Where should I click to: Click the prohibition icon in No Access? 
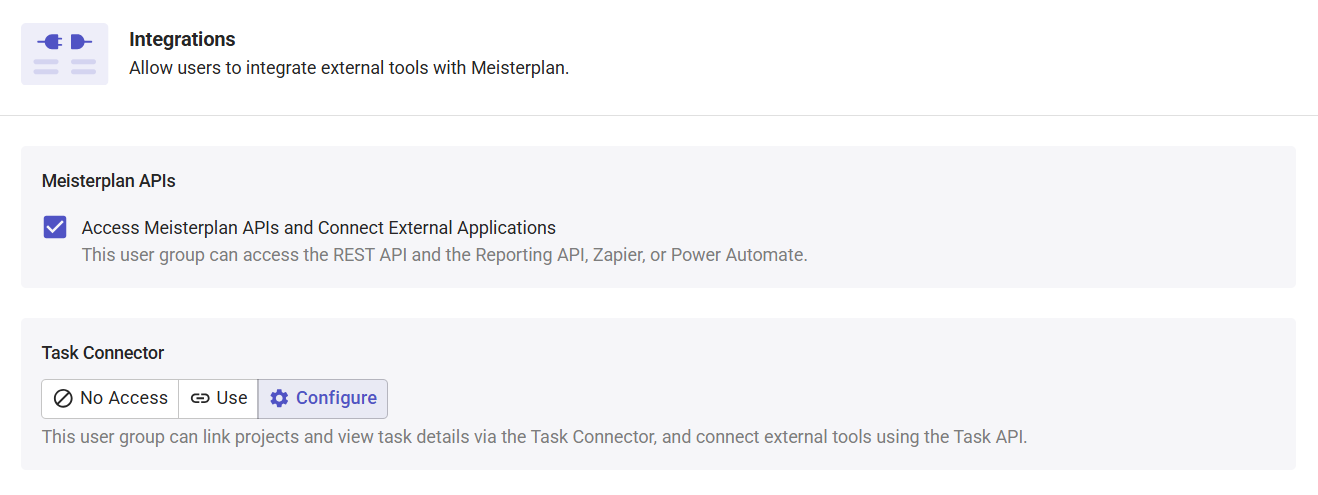click(63, 398)
